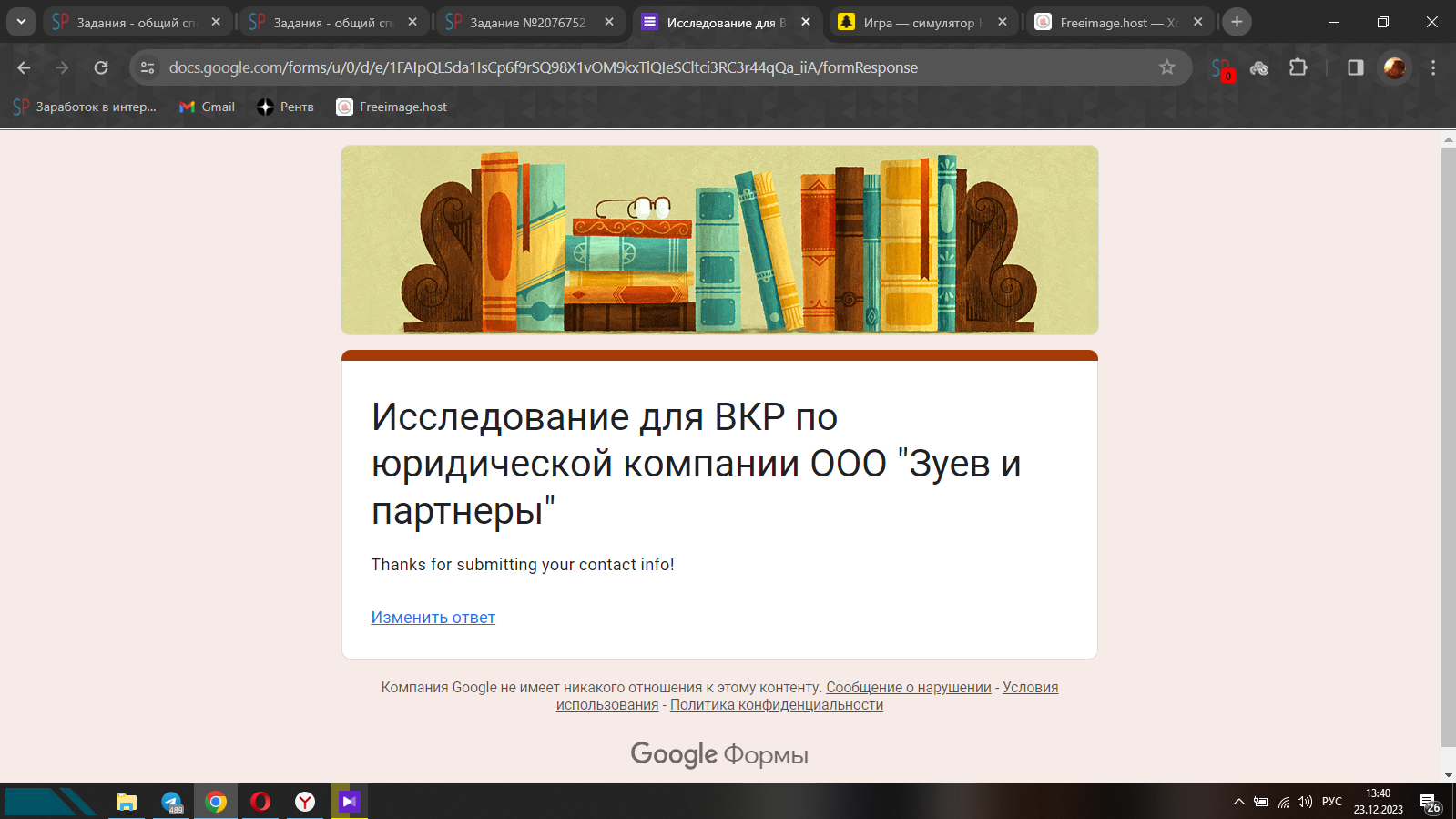Image resolution: width=1456 pixels, height=819 pixels.
Task: Open the SP extension icon with red badge
Action: 1222,68
